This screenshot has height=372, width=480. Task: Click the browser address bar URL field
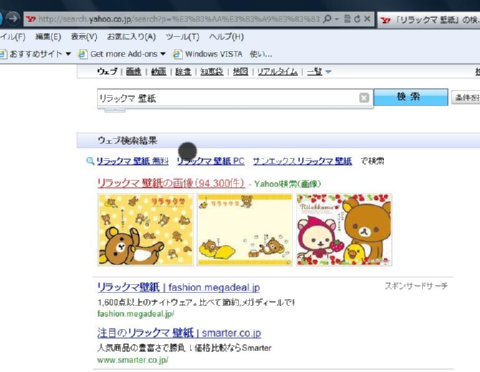pyautogui.click(x=179, y=19)
